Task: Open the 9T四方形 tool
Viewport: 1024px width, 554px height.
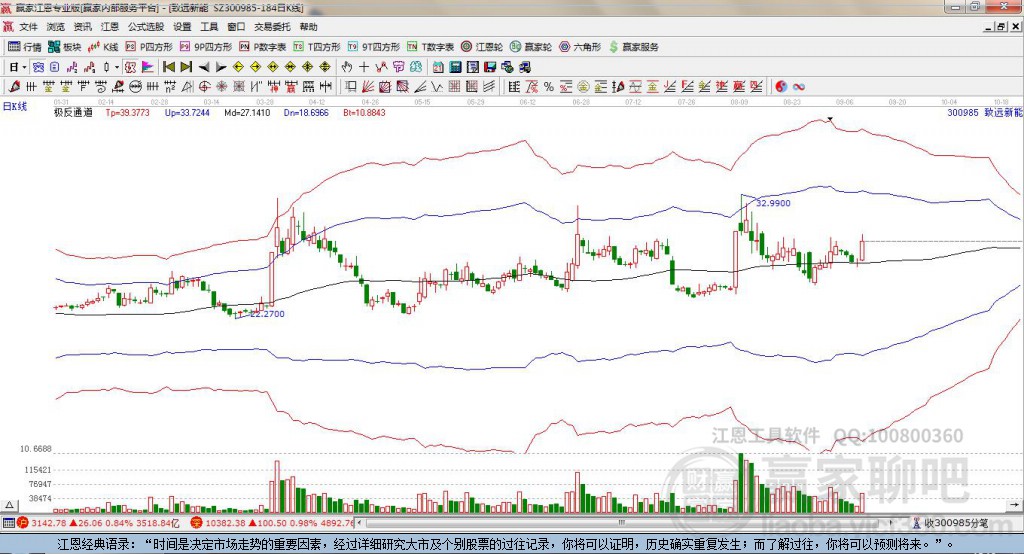Action: [x=374, y=47]
